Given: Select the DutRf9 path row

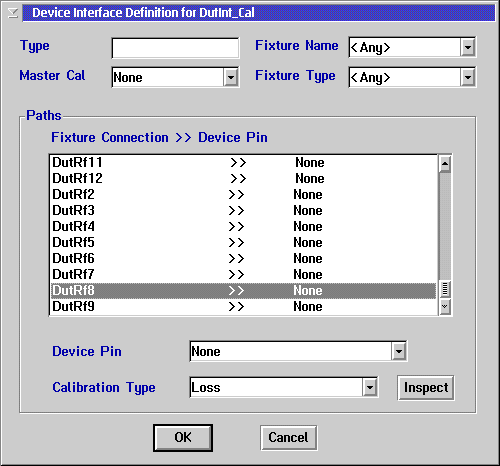Looking at the screenshot, I should point(243,307).
